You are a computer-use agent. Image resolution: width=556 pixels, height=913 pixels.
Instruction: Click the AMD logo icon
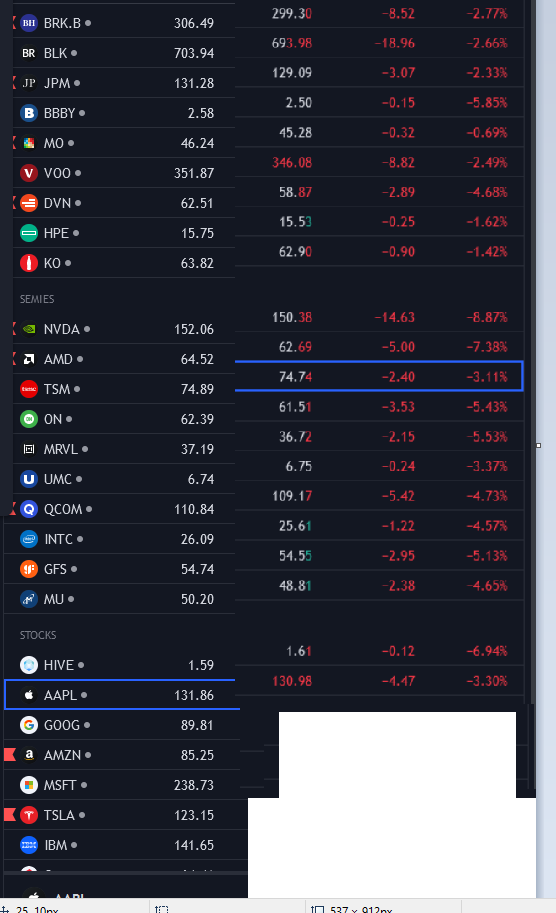coord(29,359)
